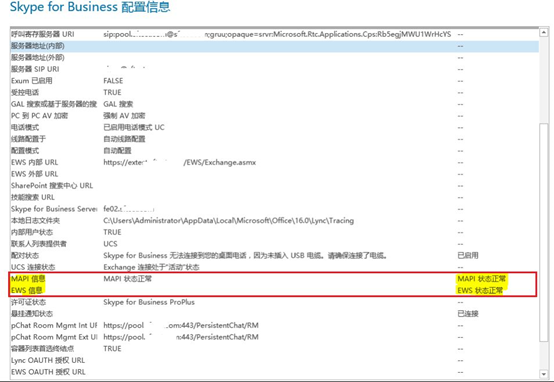
Task: Select the highlighted 服务器地址(内部) row
Action: pos(275,46)
